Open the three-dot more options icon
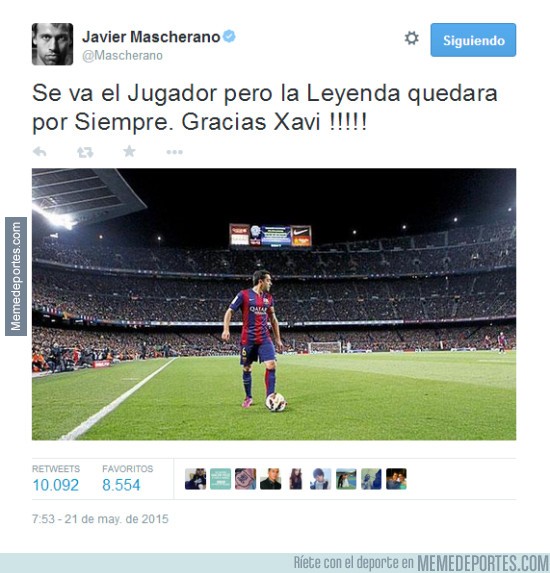The width and height of the screenshot is (550, 573). pos(174,152)
